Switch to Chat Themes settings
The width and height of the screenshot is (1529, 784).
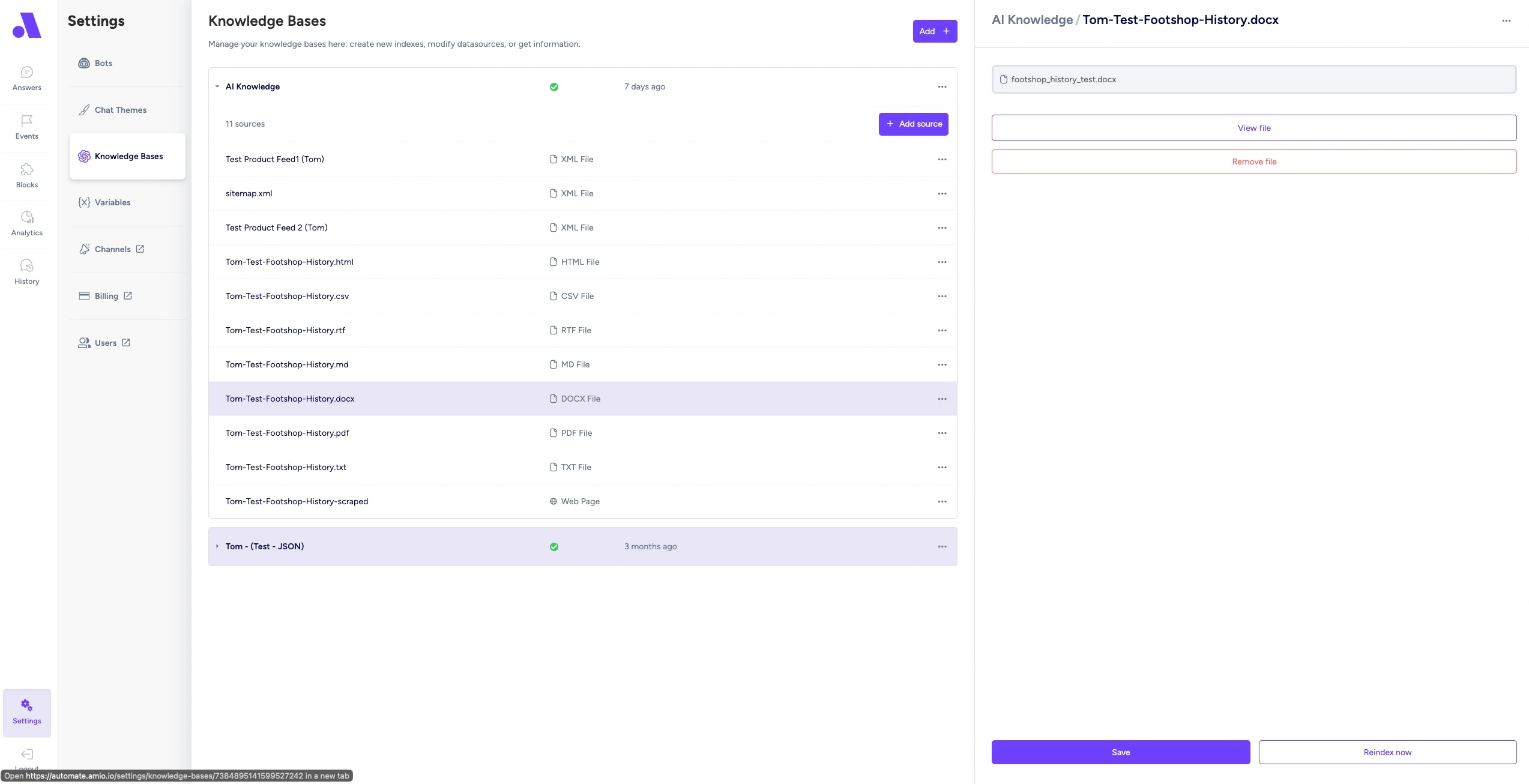[x=119, y=110]
